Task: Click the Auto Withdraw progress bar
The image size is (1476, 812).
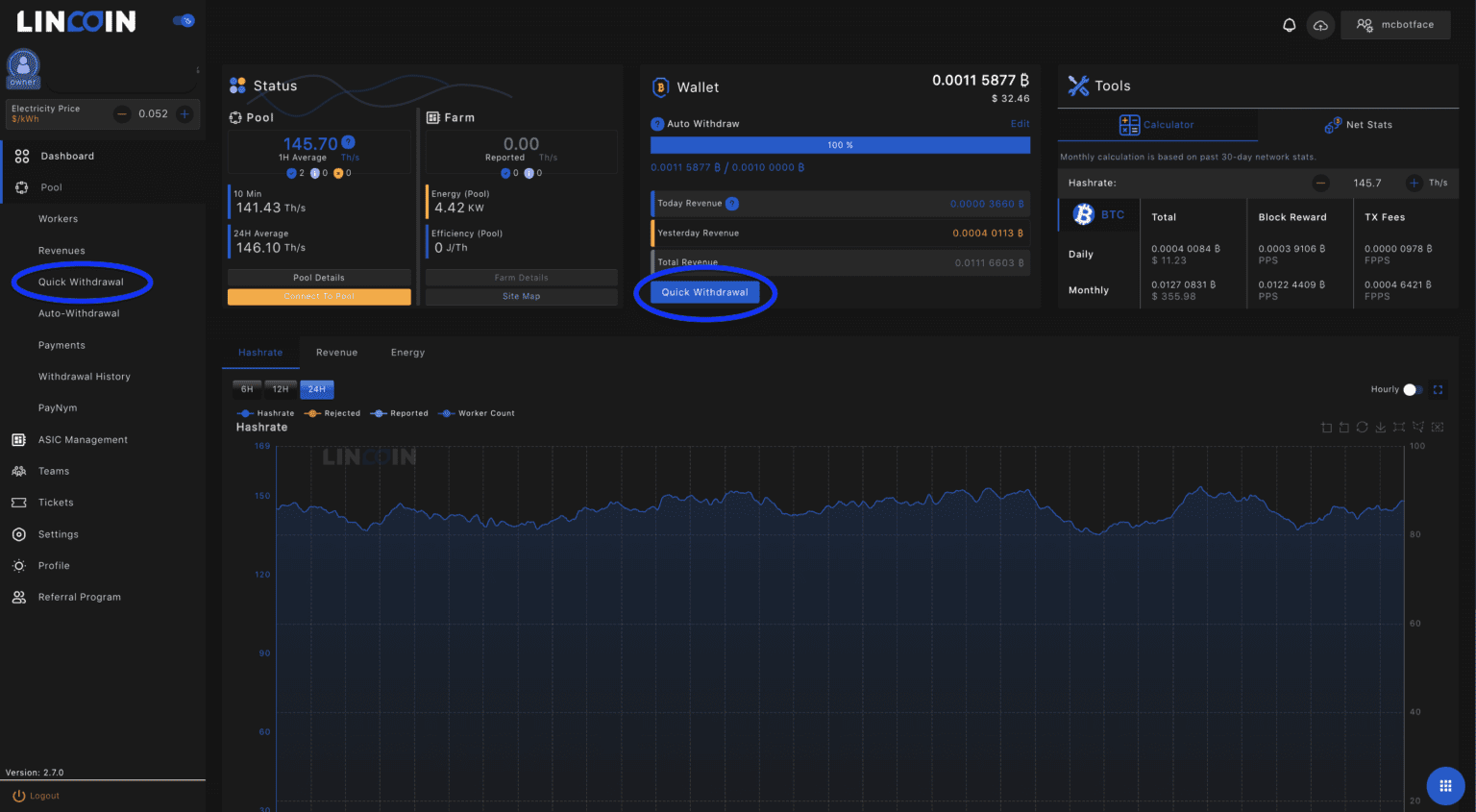Action: [840, 144]
